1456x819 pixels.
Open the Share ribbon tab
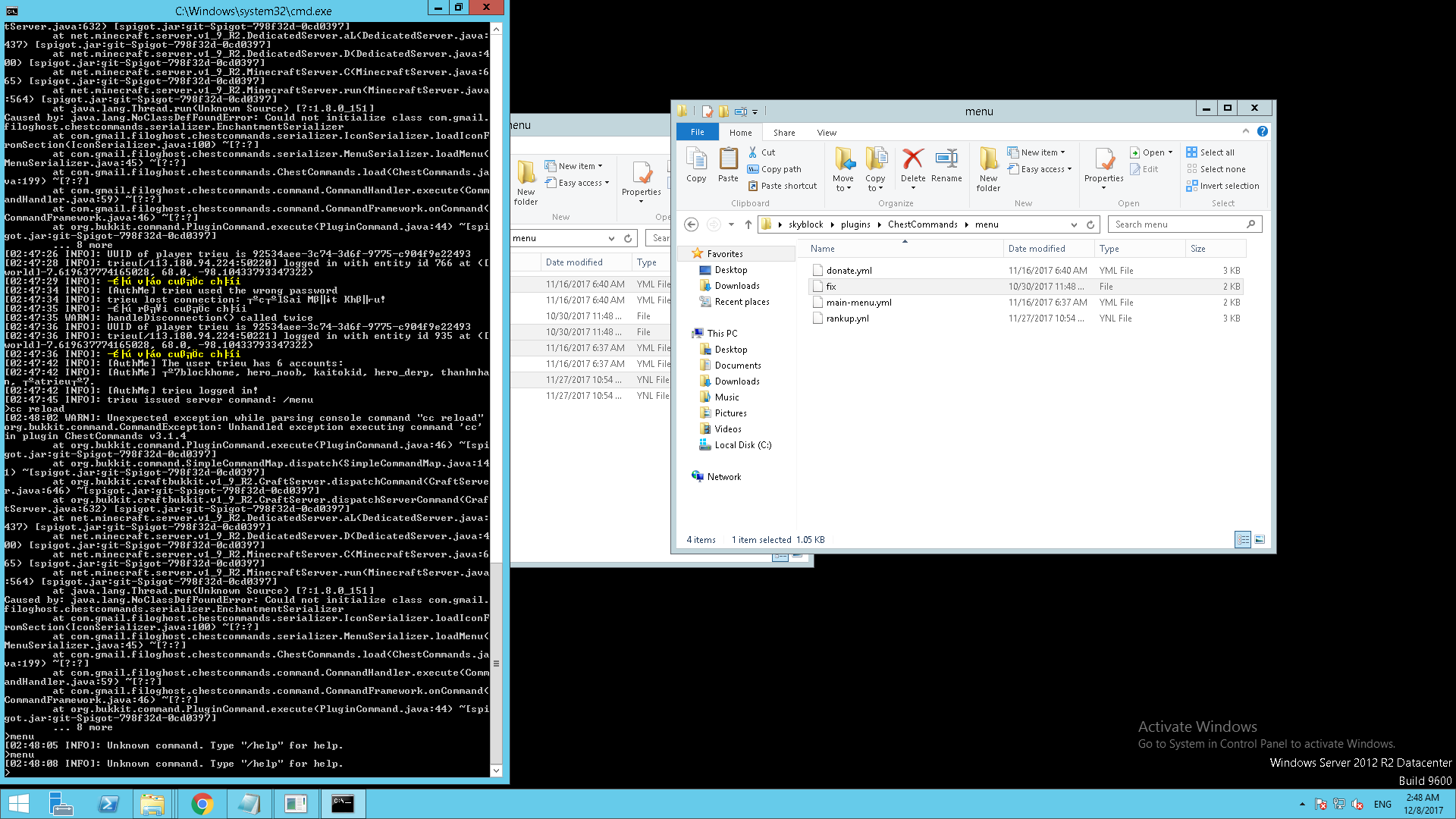coord(784,133)
